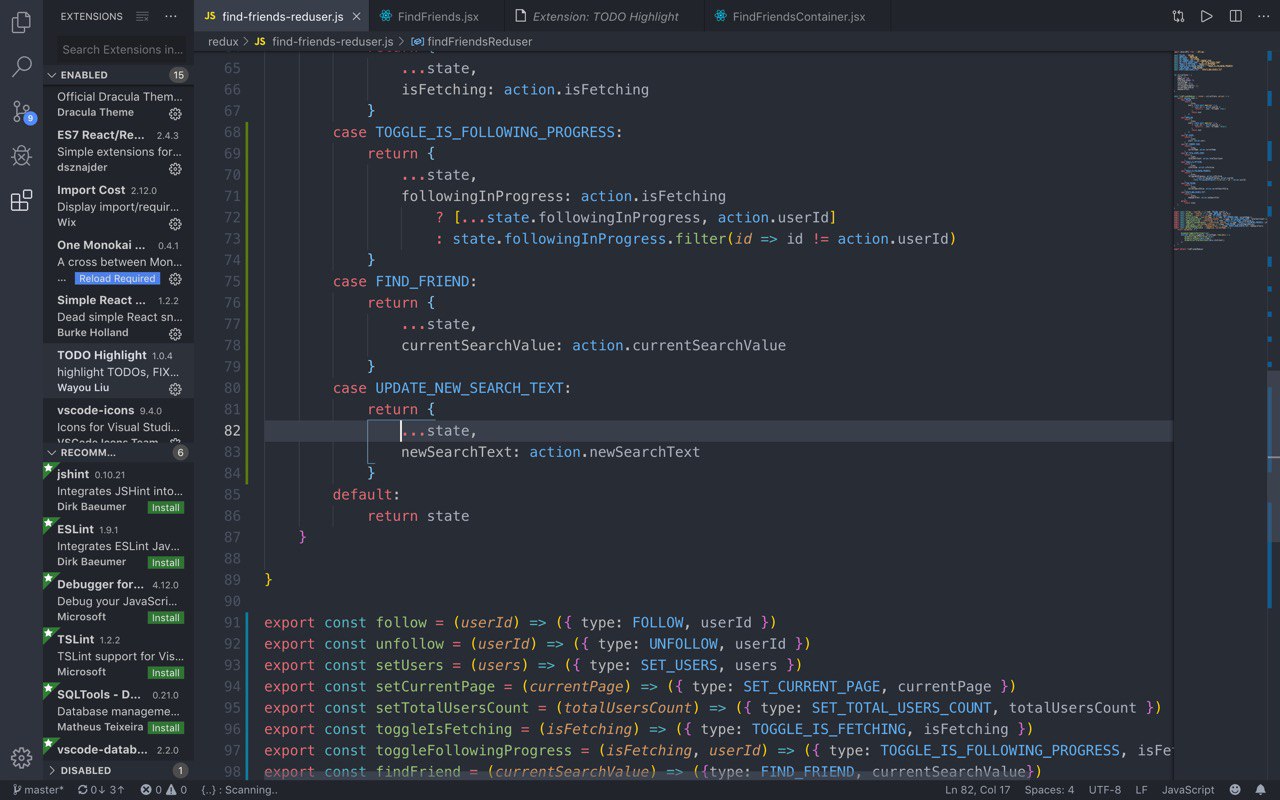Switch to the FindFriends.jsx tab
The height and width of the screenshot is (800, 1280).
436,16
